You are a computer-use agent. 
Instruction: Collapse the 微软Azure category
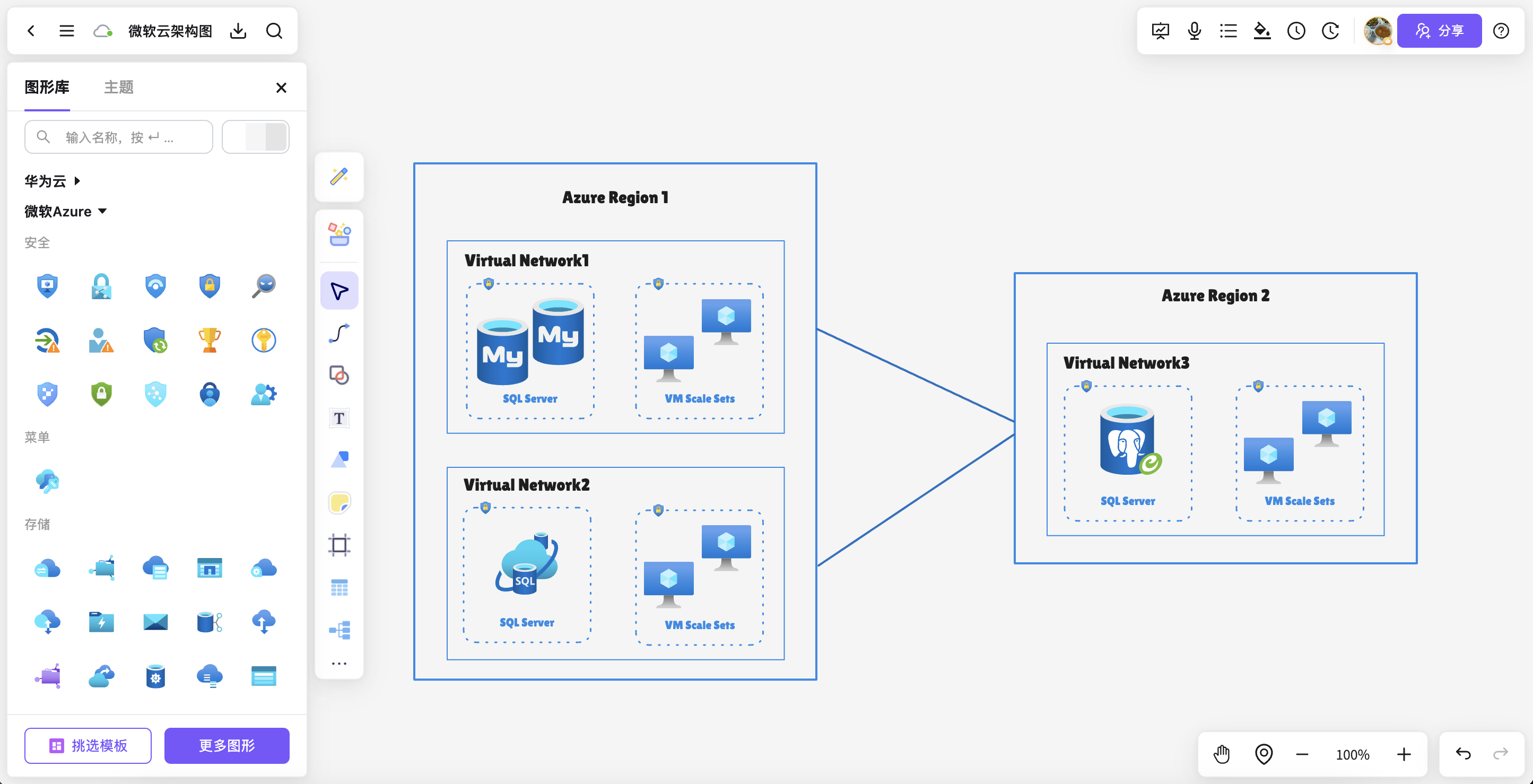click(65, 211)
